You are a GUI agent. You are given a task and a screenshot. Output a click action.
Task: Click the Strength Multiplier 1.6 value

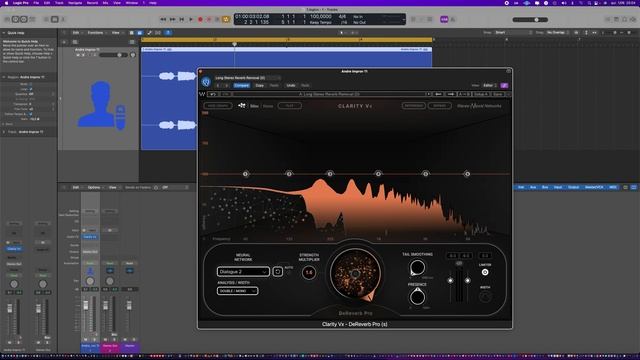[309, 272]
